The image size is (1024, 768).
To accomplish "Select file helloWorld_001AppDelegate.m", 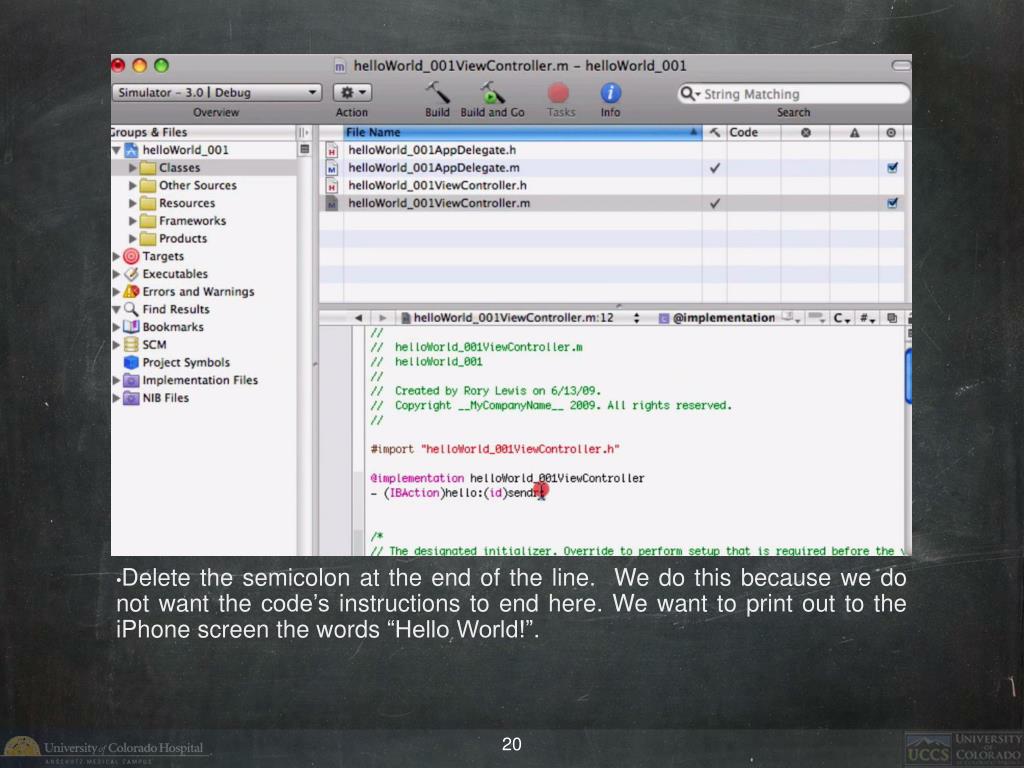I will [x=434, y=168].
